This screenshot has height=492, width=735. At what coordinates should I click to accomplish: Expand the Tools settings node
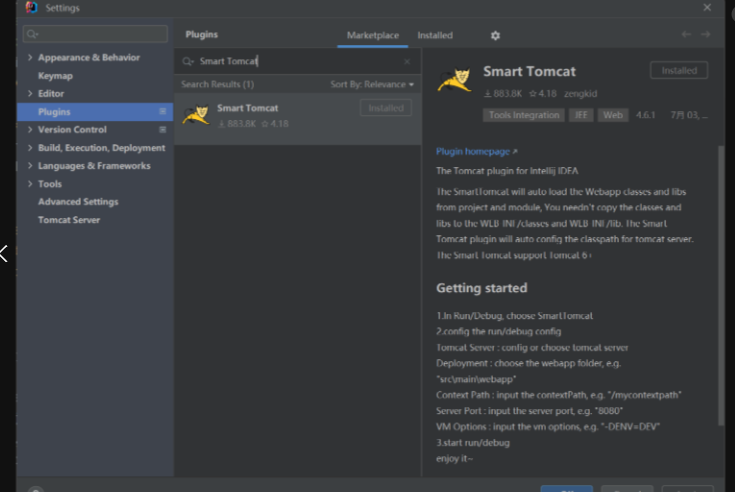[30, 184]
